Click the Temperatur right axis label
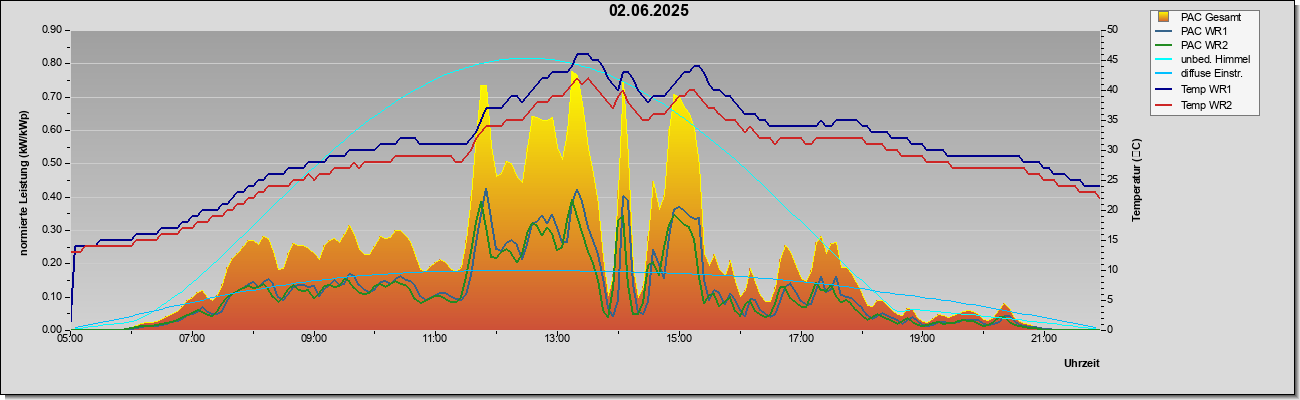Image resolution: width=1300 pixels, height=400 pixels. (x=1137, y=179)
